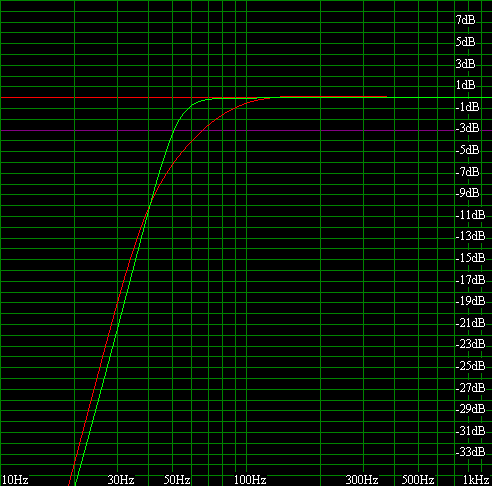The height and width of the screenshot is (486, 492).
Task: Click the crossing point of red and green curves
Action: tap(149, 207)
